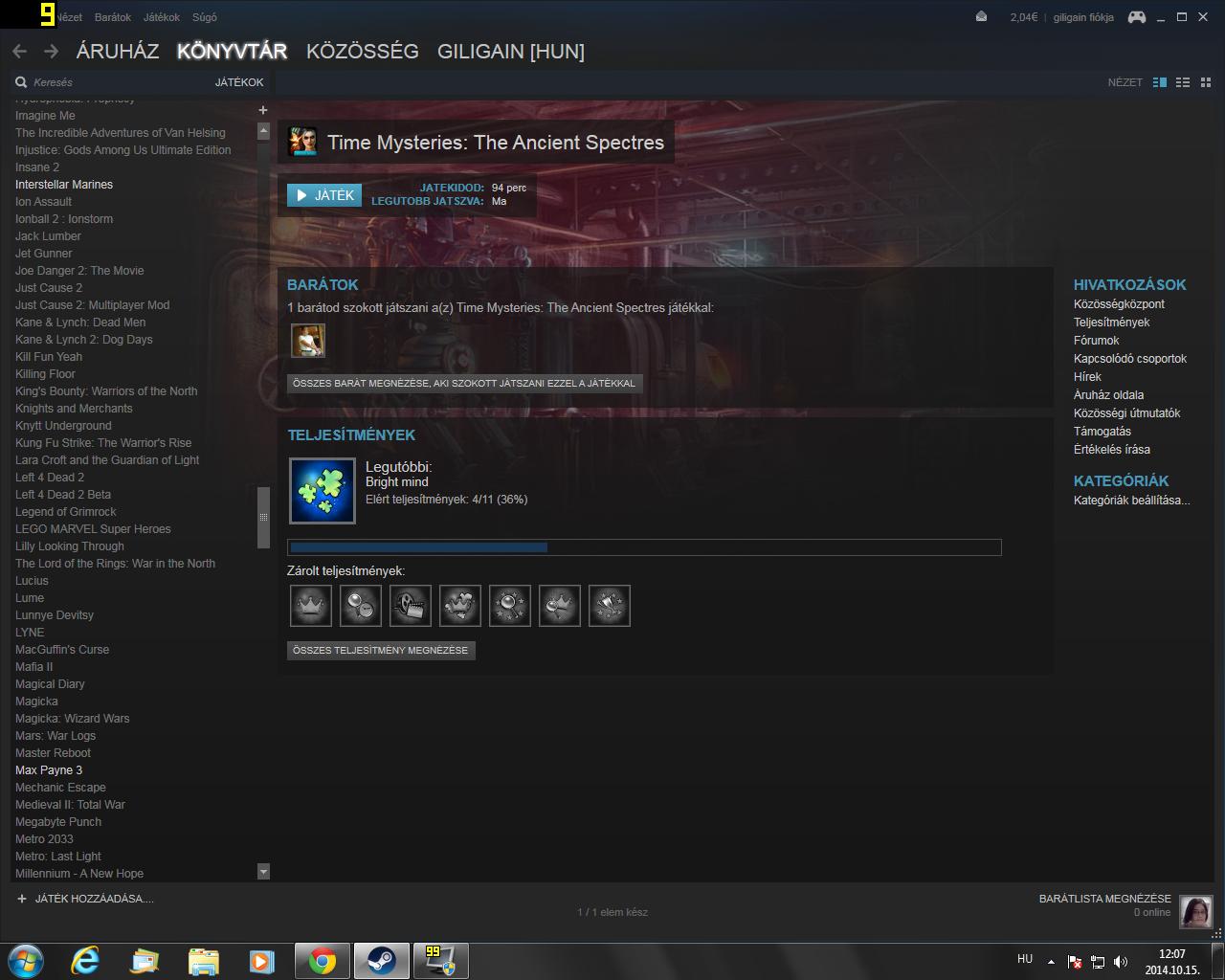Click Kategóriák beállítása link
Viewport: 1225px width, 980px height.
click(1131, 501)
